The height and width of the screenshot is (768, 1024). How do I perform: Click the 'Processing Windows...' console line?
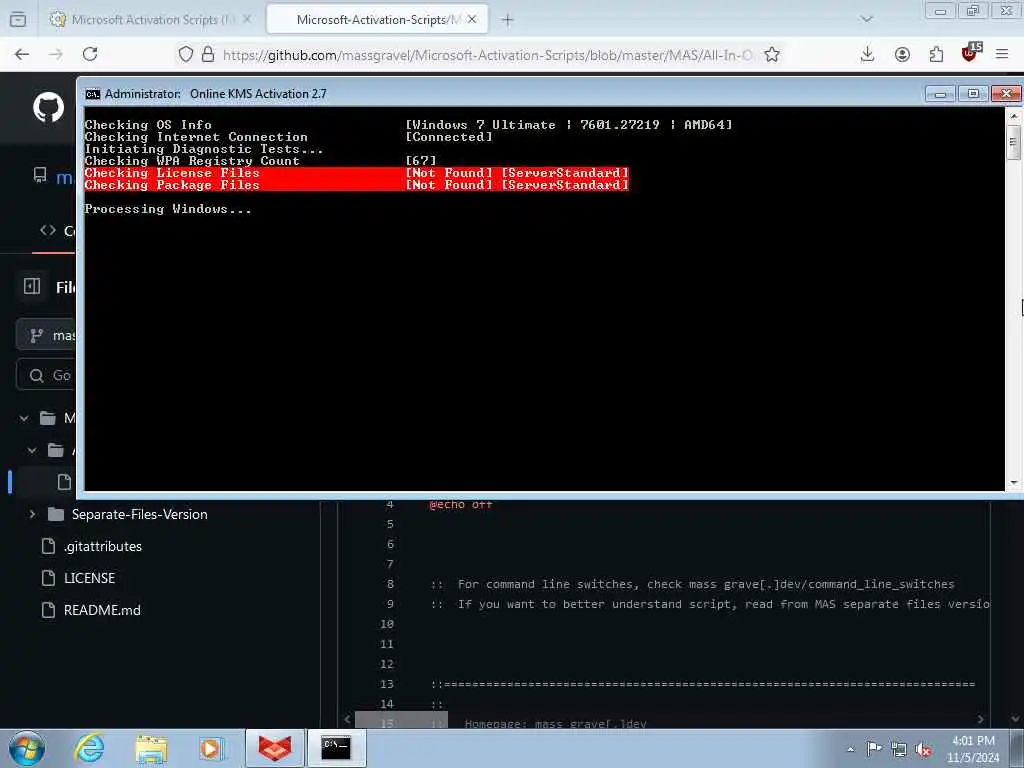(x=168, y=209)
